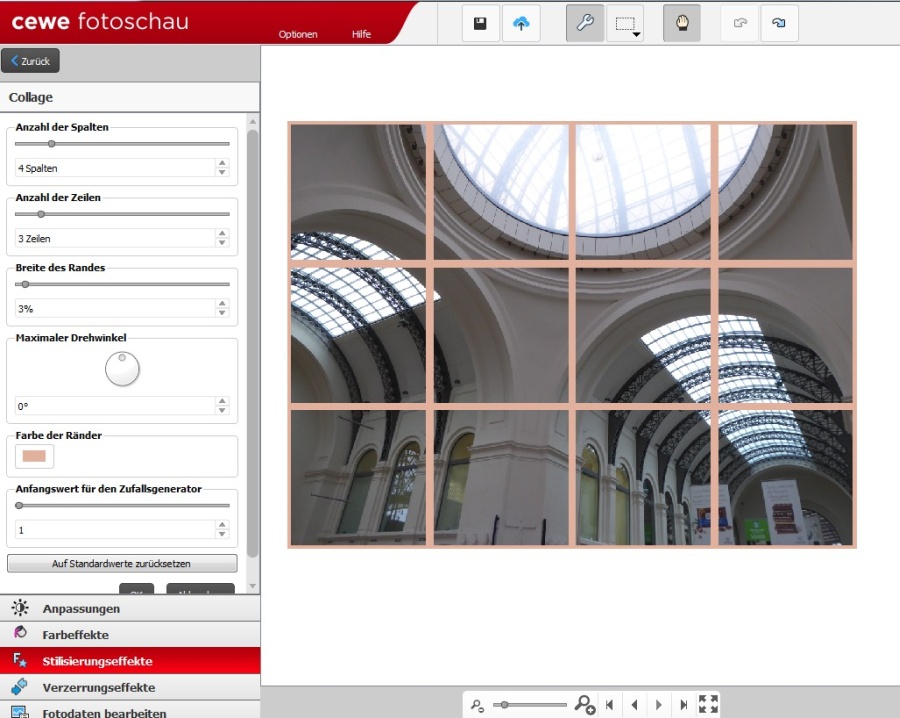
Task: Jump to the first photo
Action: point(610,705)
